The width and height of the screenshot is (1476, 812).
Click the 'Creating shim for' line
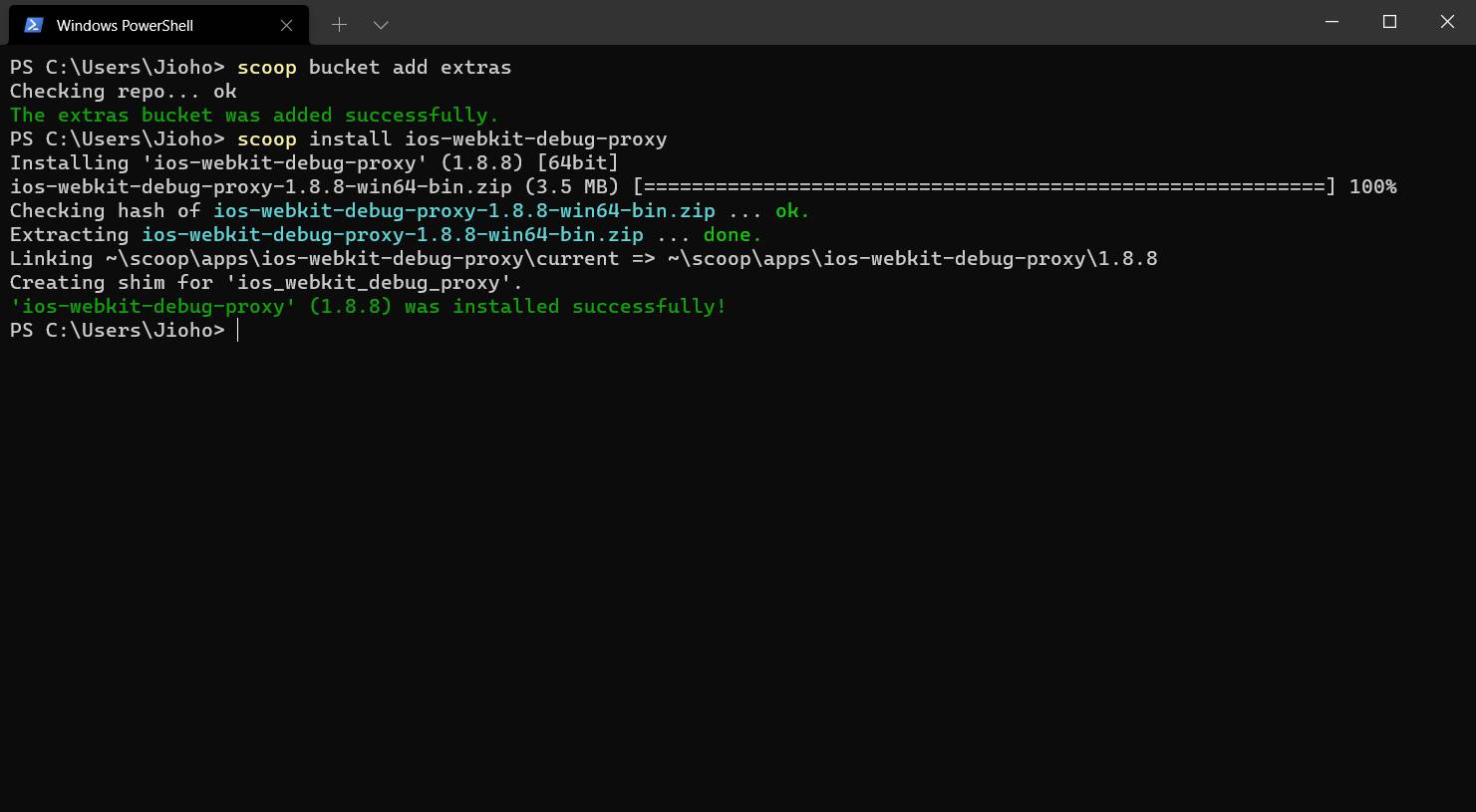[266, 282]
